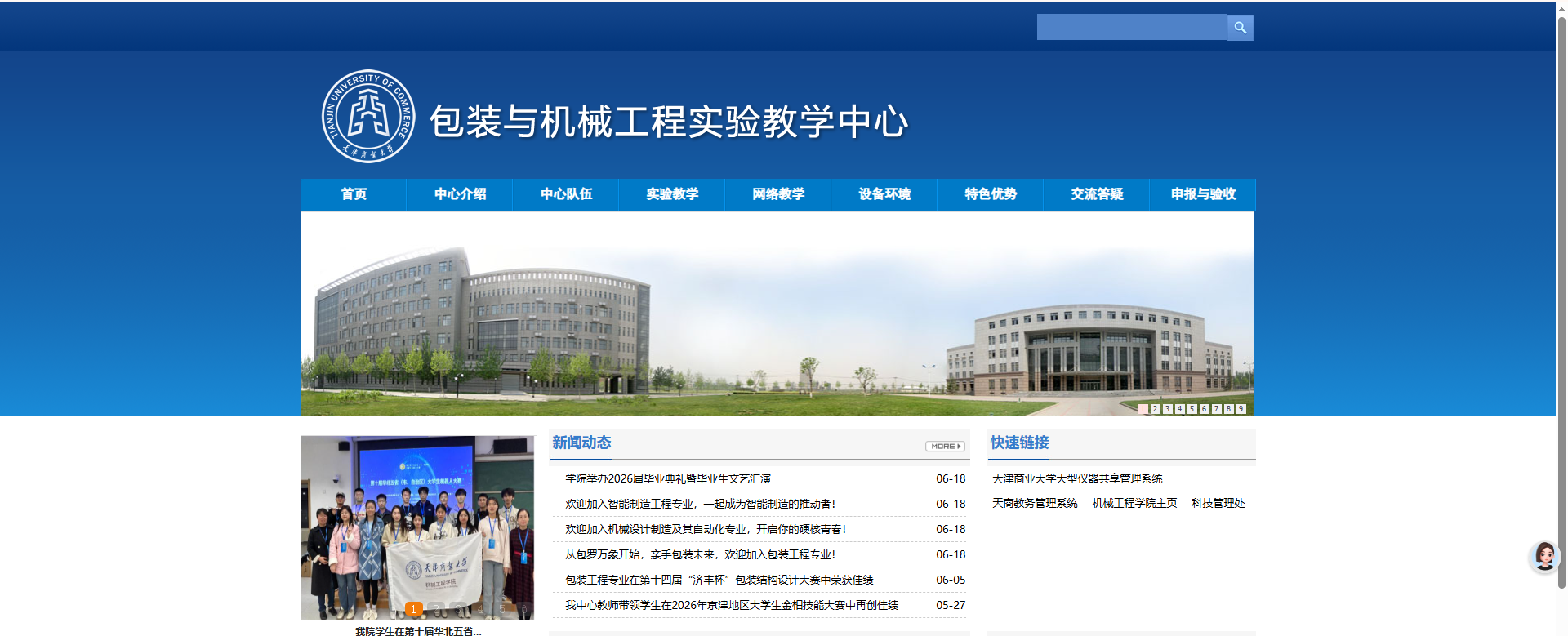1568x636 pixels.
Task: Click the 06-05 date in the news list
Action: pyautogui.click(x=951, y=580)
